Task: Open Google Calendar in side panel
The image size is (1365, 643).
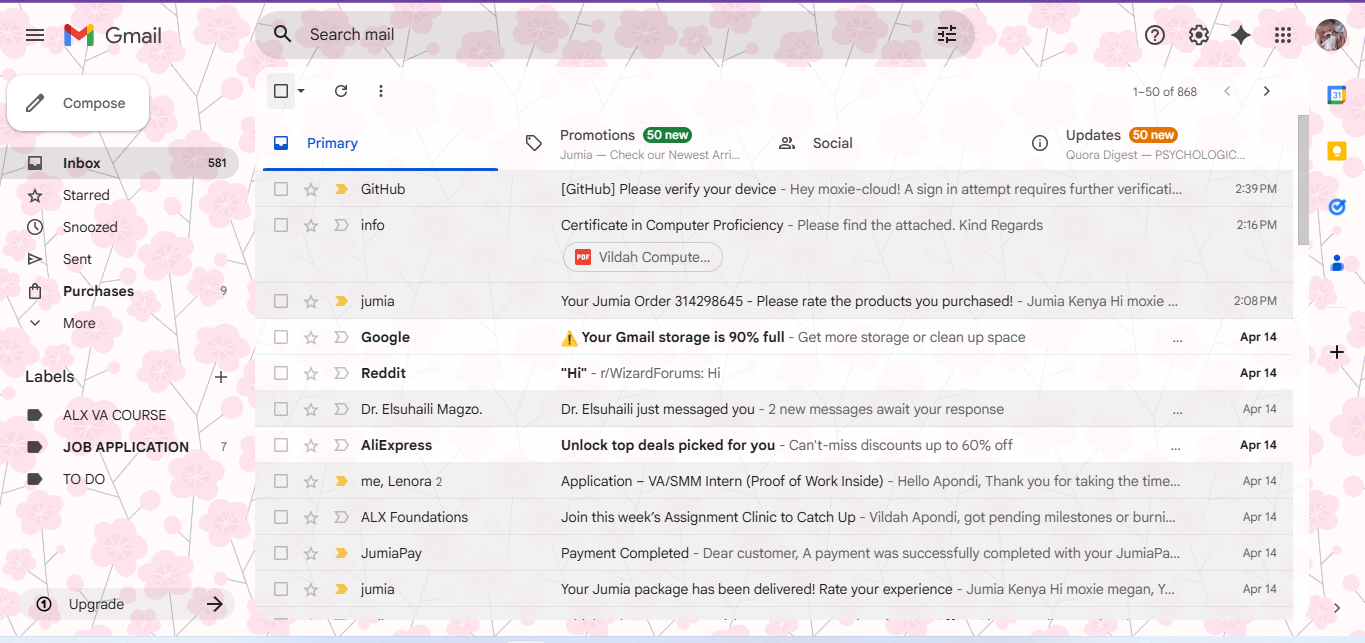Action: pyautogui.click(x=1337, y=95)
